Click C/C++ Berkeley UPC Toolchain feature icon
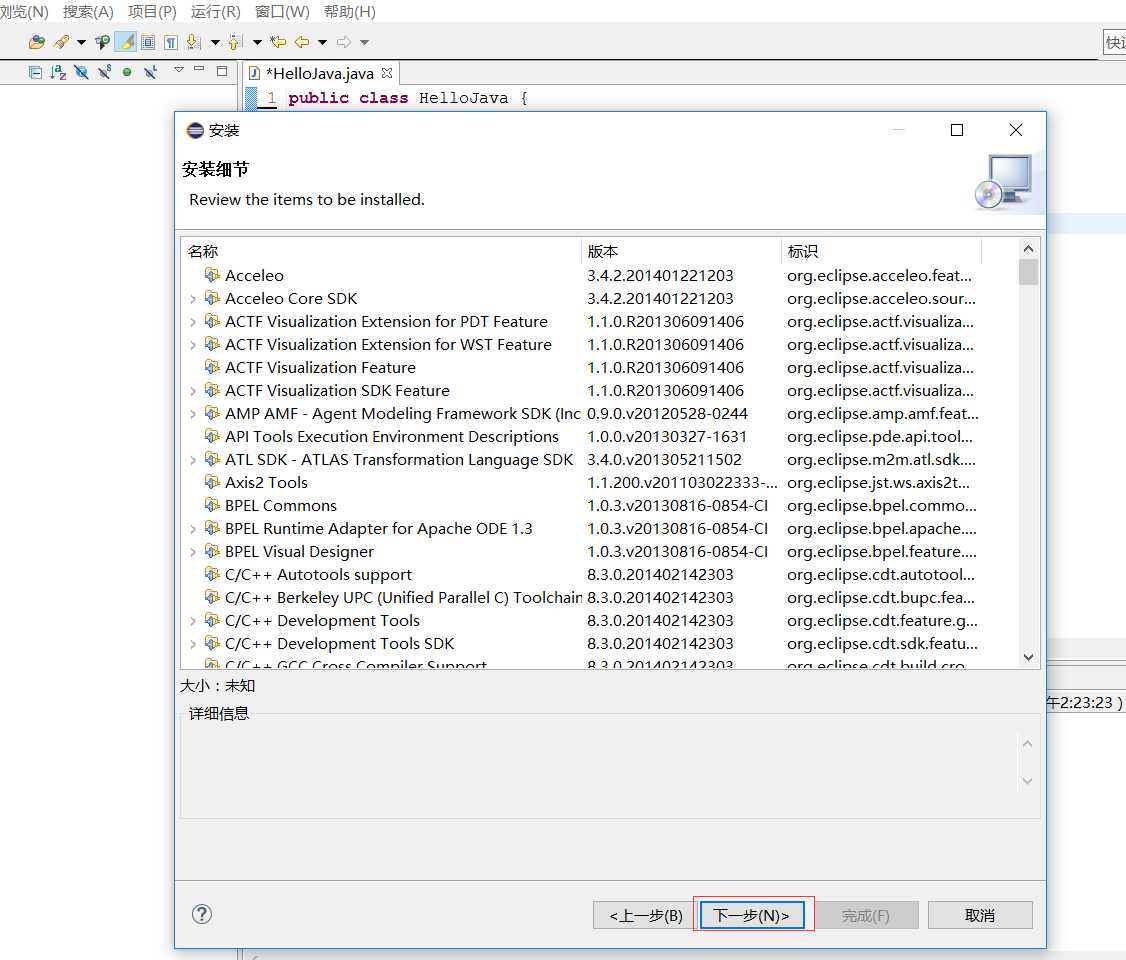This screenshot has width=1126, height=960. tap(212, 597)
